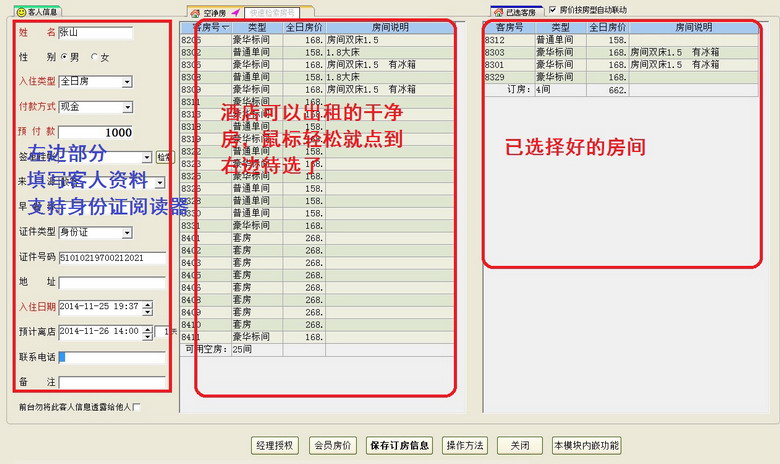Screen dimensions: 780x464
Task: Click the smiley icon on 客人信息 tab
Action: (21, 12)
